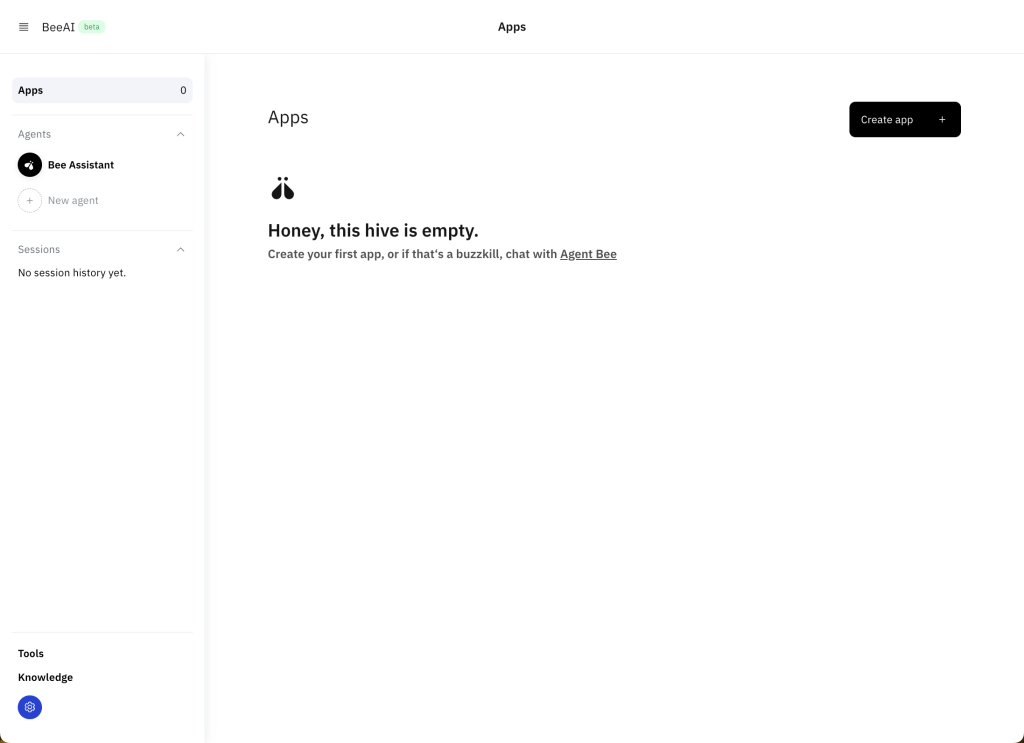The image size is (1024, 743).
Task: Select Apps in the sidebar
Action: pos(31,91)
